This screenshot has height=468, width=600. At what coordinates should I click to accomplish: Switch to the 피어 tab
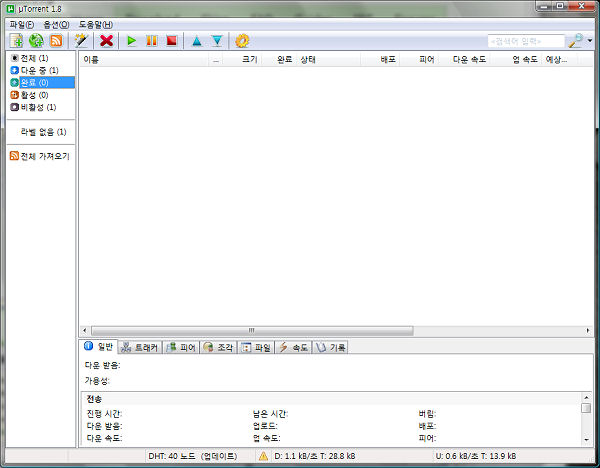(181, 347)
